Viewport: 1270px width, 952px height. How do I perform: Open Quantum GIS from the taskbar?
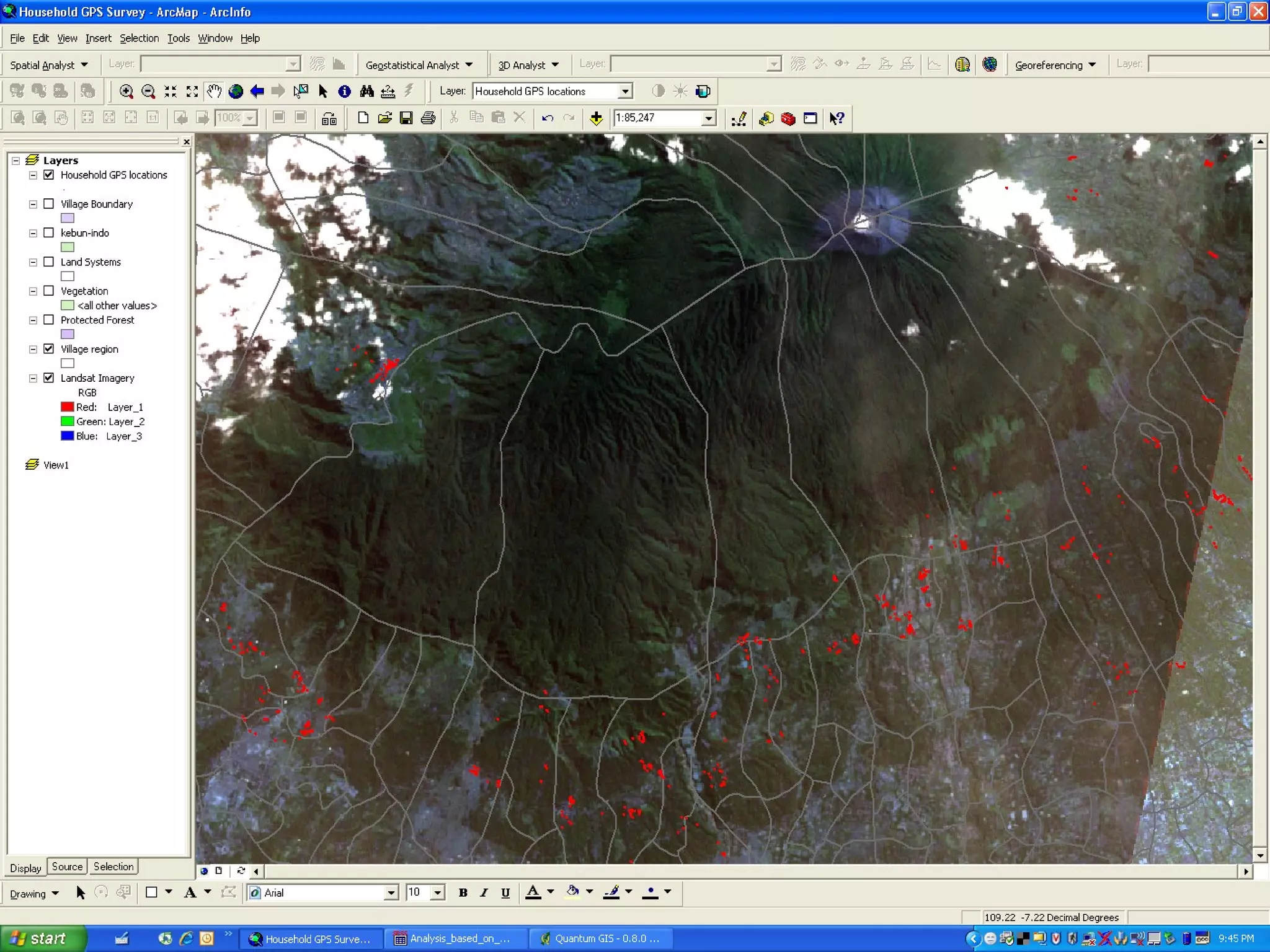599,938
